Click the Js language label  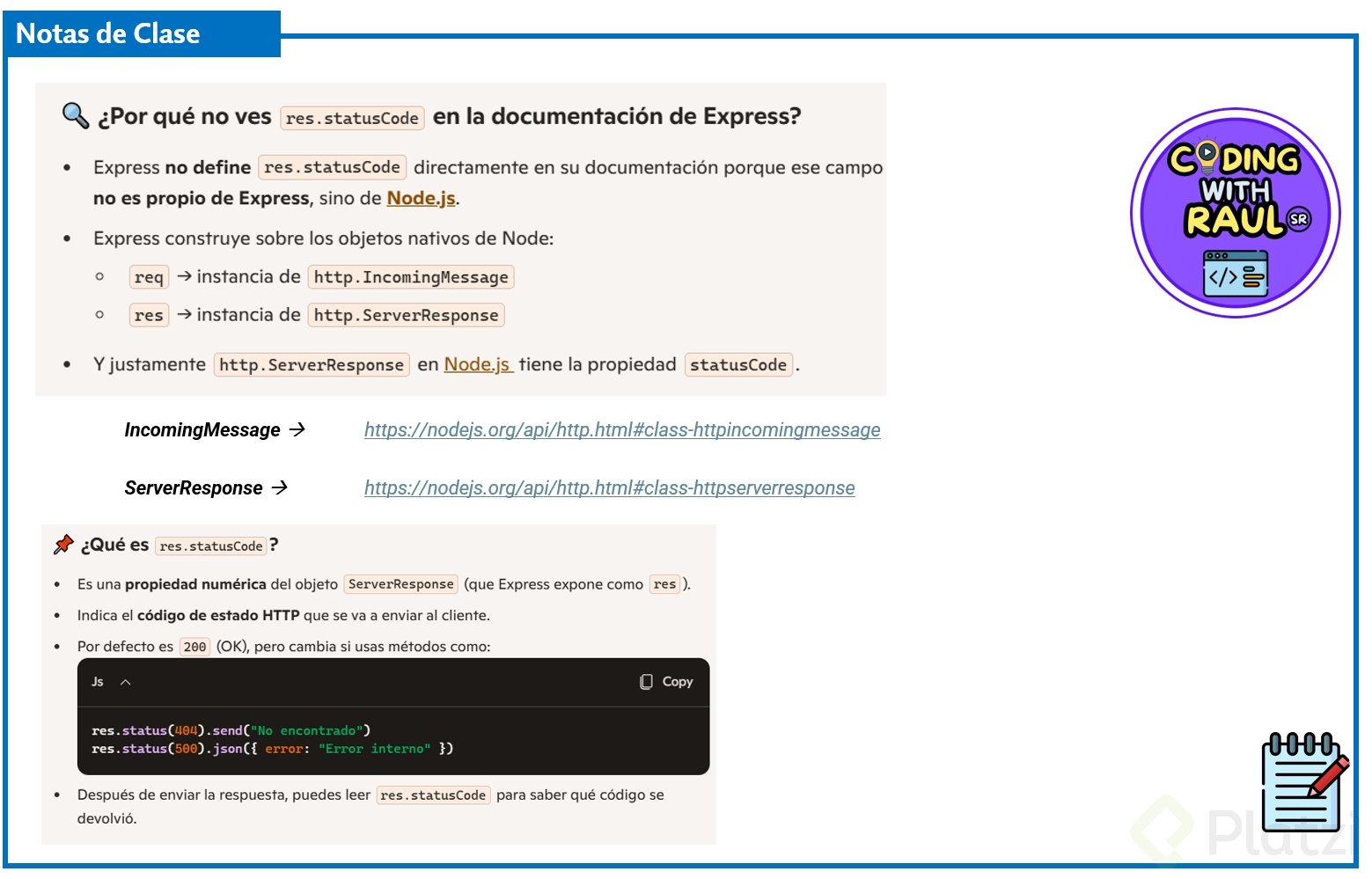click(98, 682)
